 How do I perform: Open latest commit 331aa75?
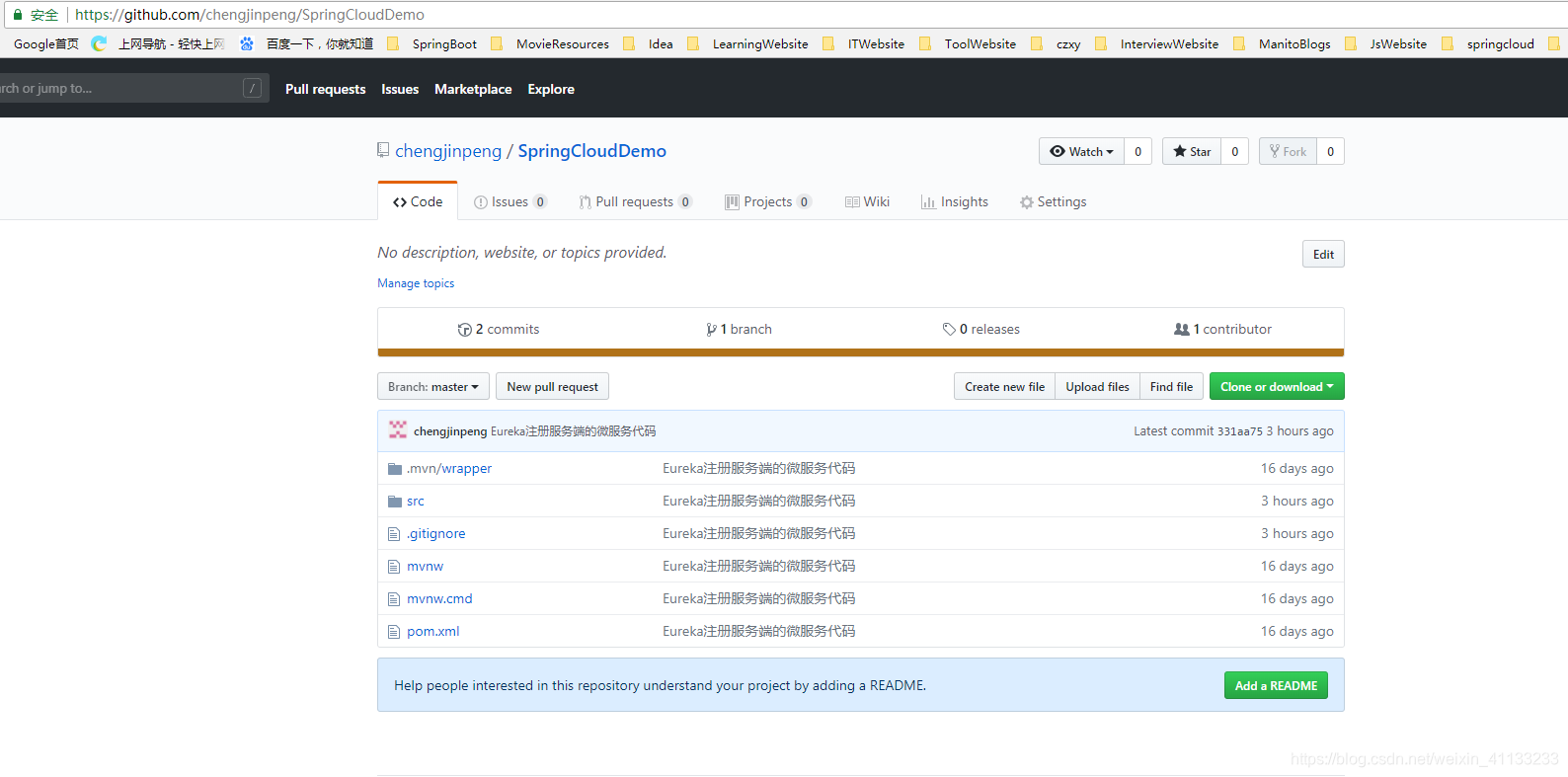click(x=1239, y=431)
